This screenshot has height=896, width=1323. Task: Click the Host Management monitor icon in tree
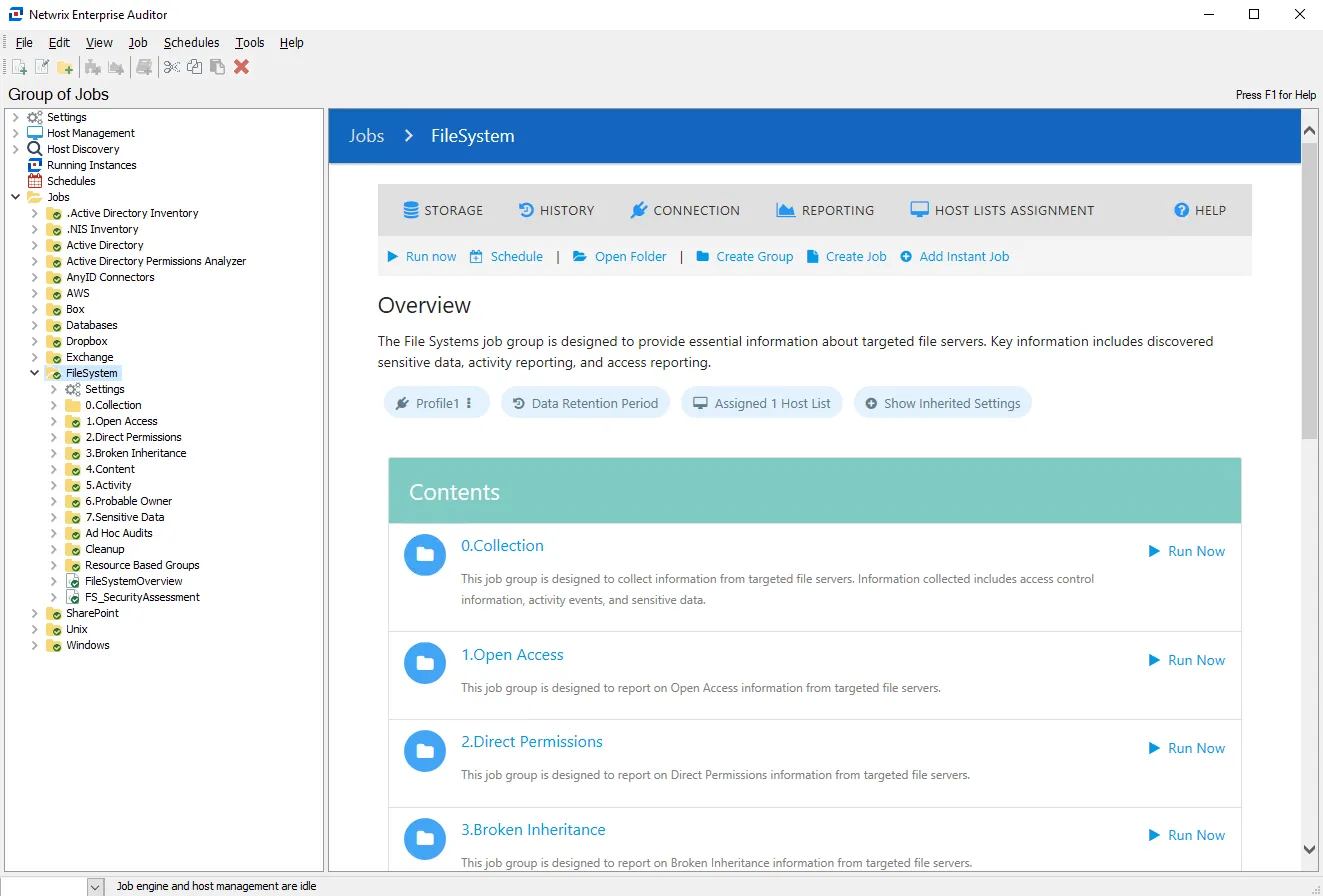[x=35, y=133]
